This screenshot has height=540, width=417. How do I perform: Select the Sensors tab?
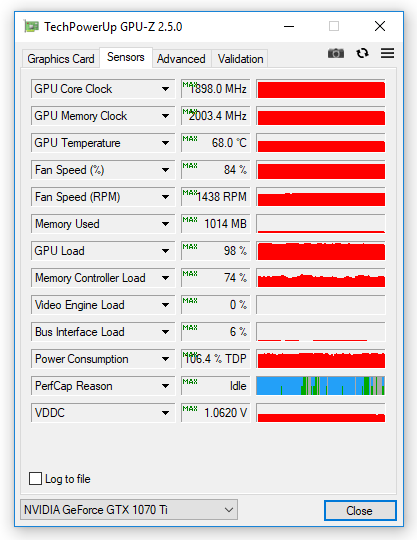click(x=126, y=57)
